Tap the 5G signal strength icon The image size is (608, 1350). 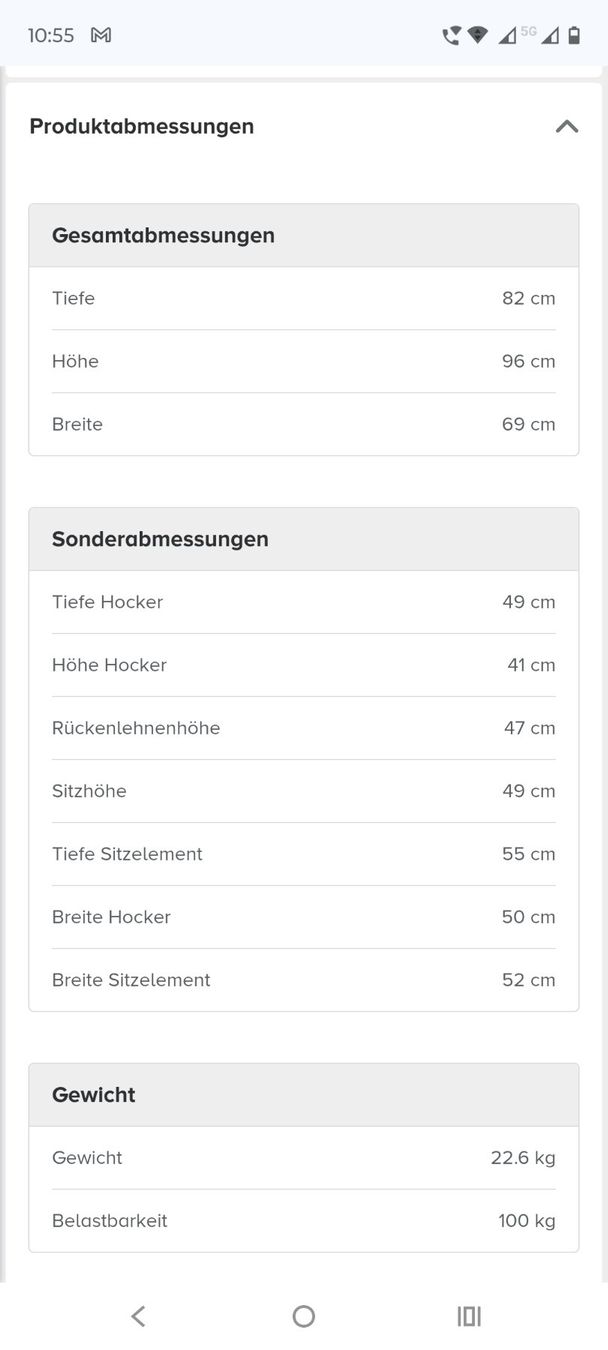518,35
